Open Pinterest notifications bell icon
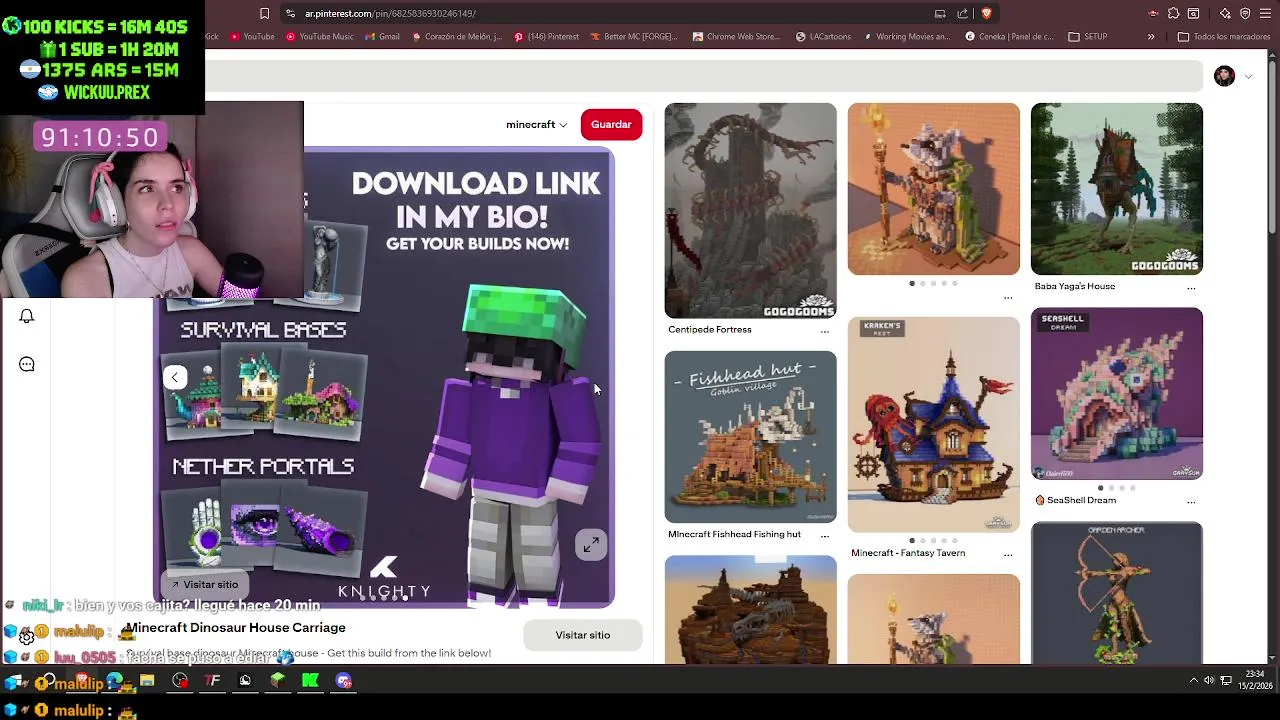Image resolution: width=1280 pixels, height=720 pixels. click(27, 316)
